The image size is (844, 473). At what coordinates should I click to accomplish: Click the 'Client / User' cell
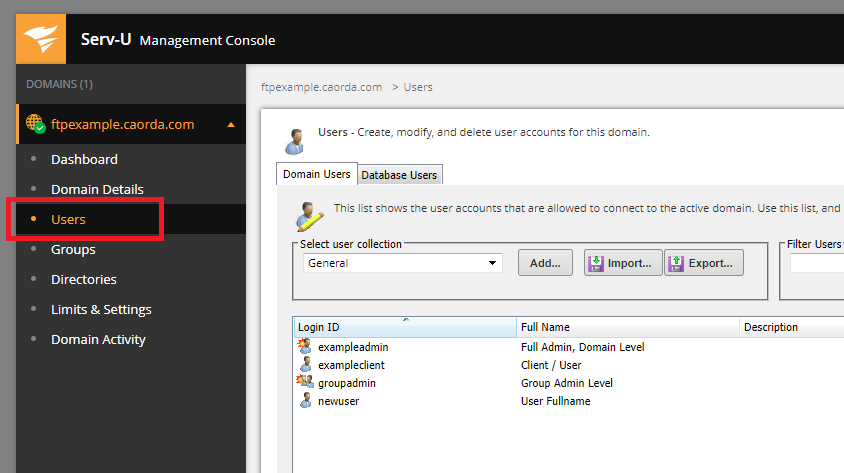[x=551, y=365]
